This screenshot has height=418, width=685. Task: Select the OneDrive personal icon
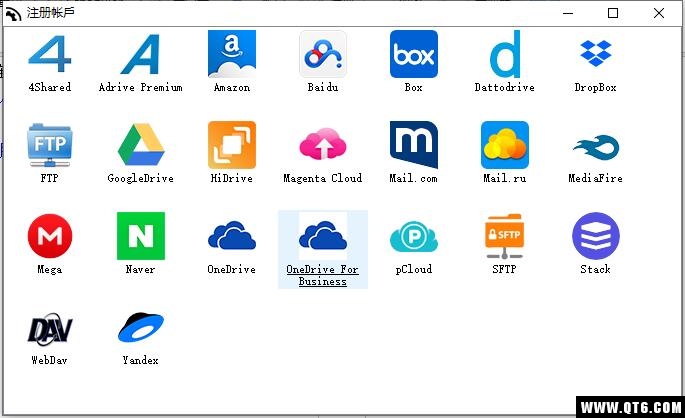pyautogui.click(x=232, y=235)
